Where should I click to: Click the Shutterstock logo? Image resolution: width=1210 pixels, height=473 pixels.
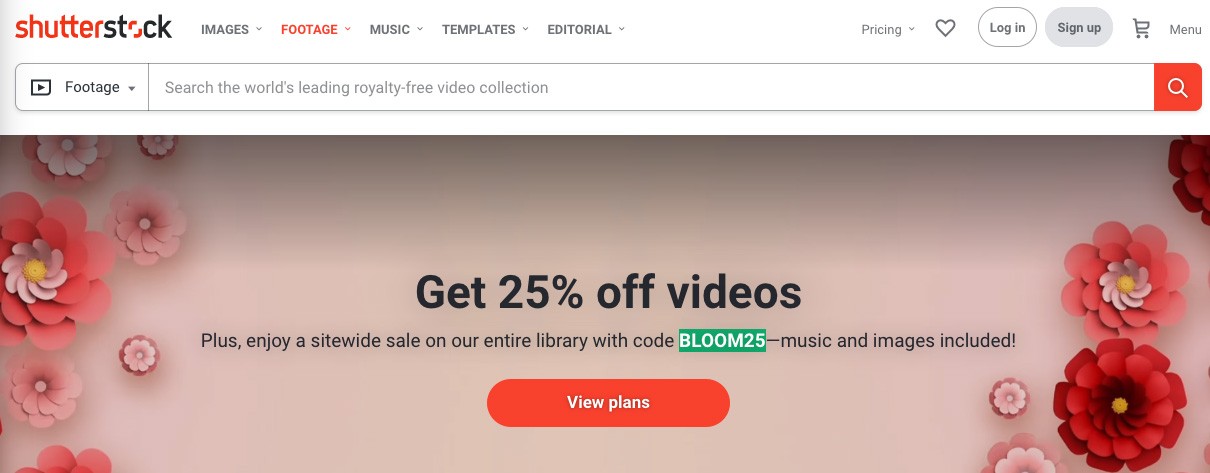94,28
